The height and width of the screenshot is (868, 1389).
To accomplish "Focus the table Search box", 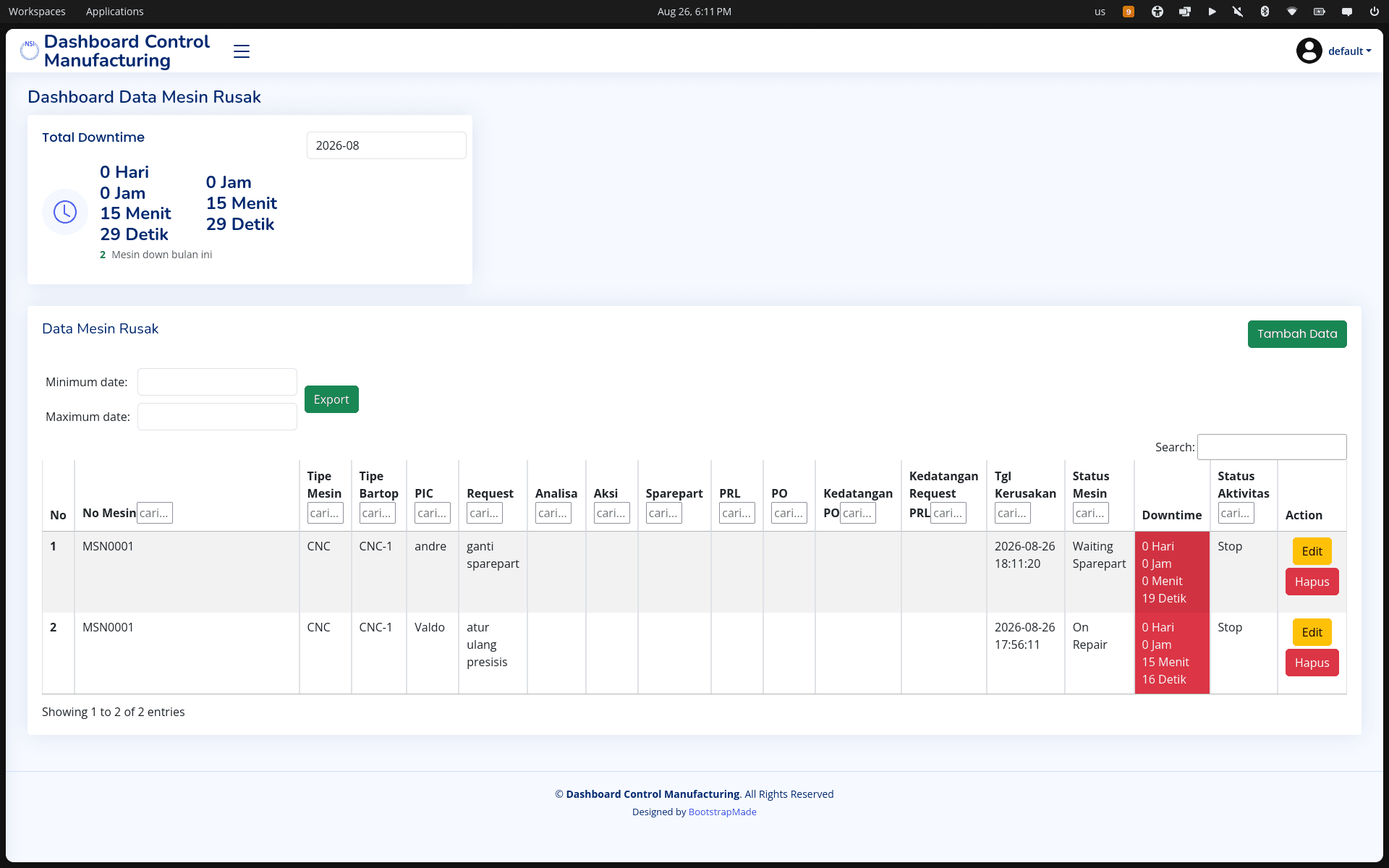I will [x=1272, y=447].
